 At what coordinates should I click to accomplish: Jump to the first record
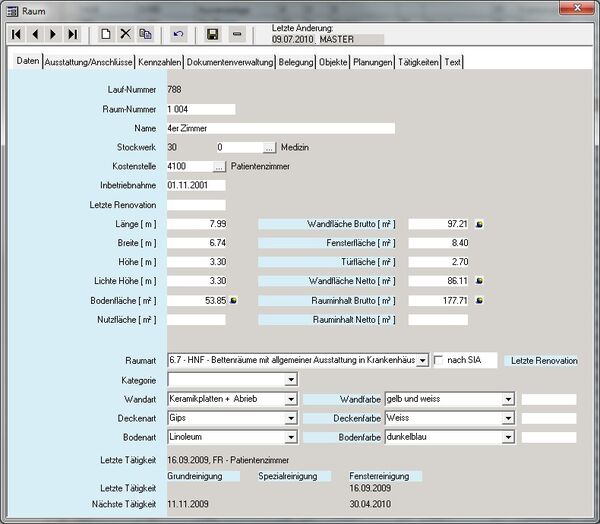pyautogui.click(x=17, y=34)
